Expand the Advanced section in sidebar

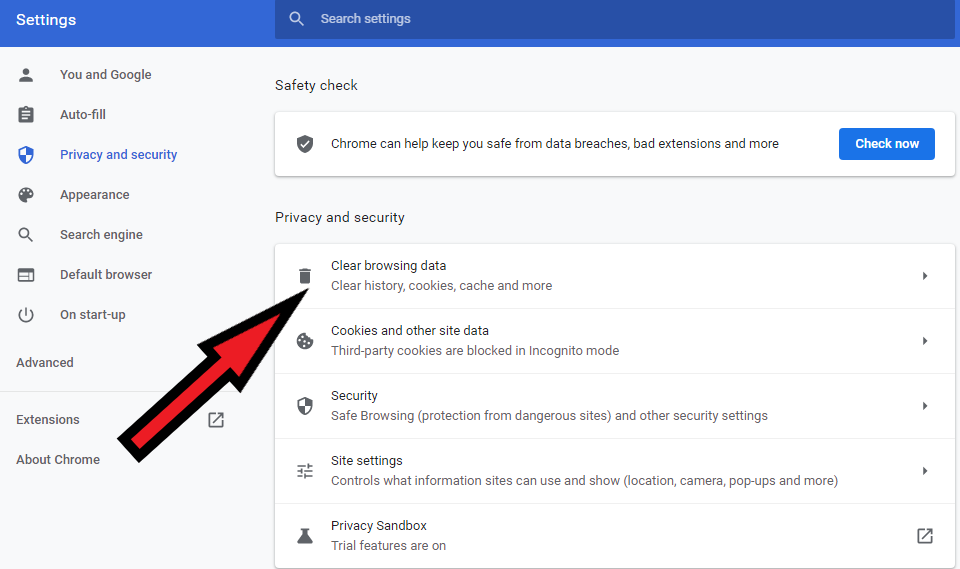[45, 363]
